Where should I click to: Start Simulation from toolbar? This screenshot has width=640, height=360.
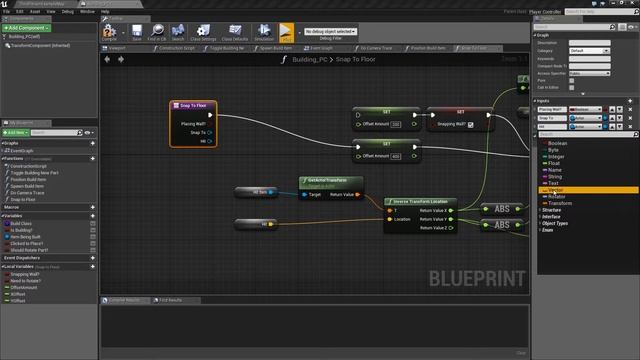point(264,32)
